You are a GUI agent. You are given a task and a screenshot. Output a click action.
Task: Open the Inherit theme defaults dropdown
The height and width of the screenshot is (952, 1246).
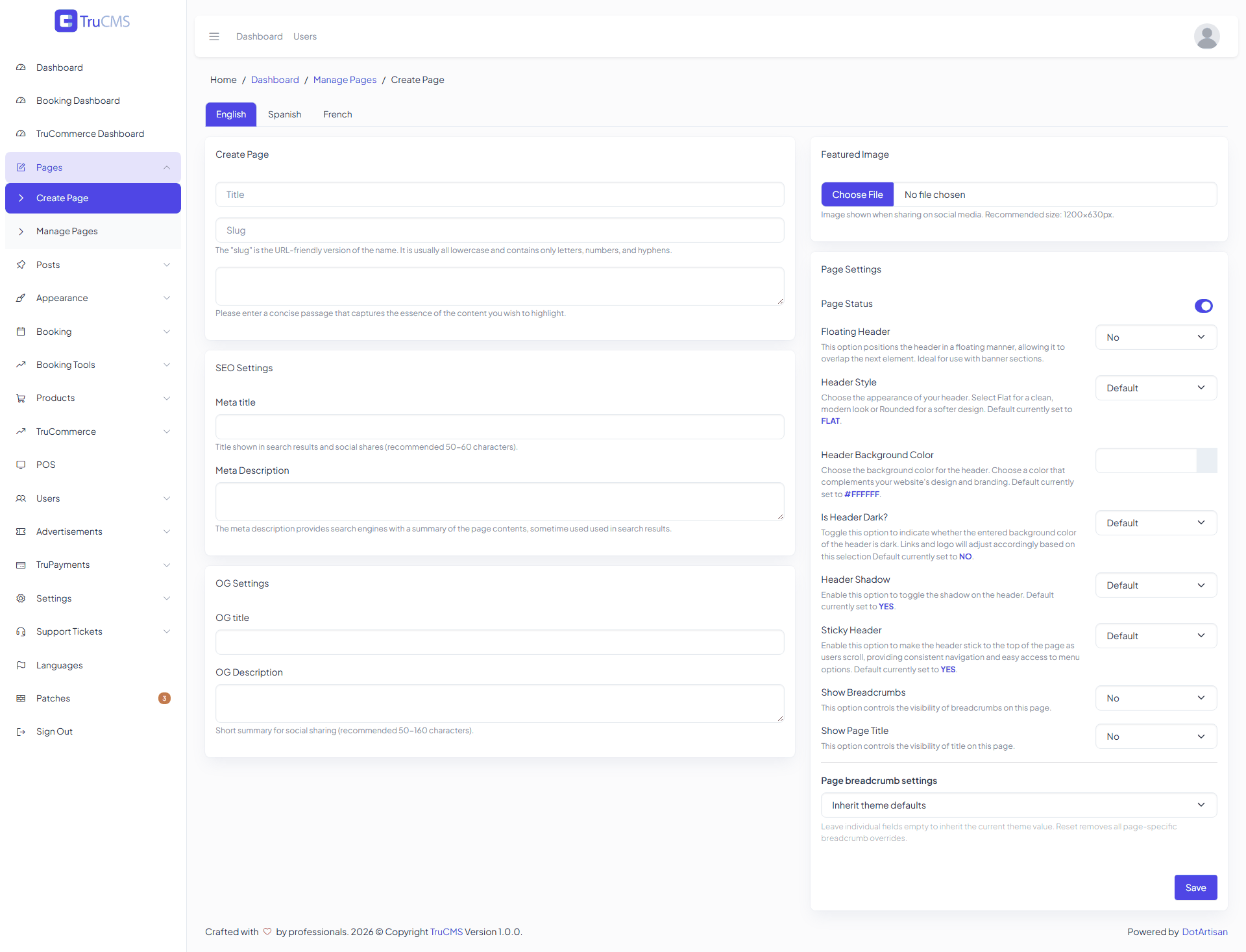(x=1019, y=805)
